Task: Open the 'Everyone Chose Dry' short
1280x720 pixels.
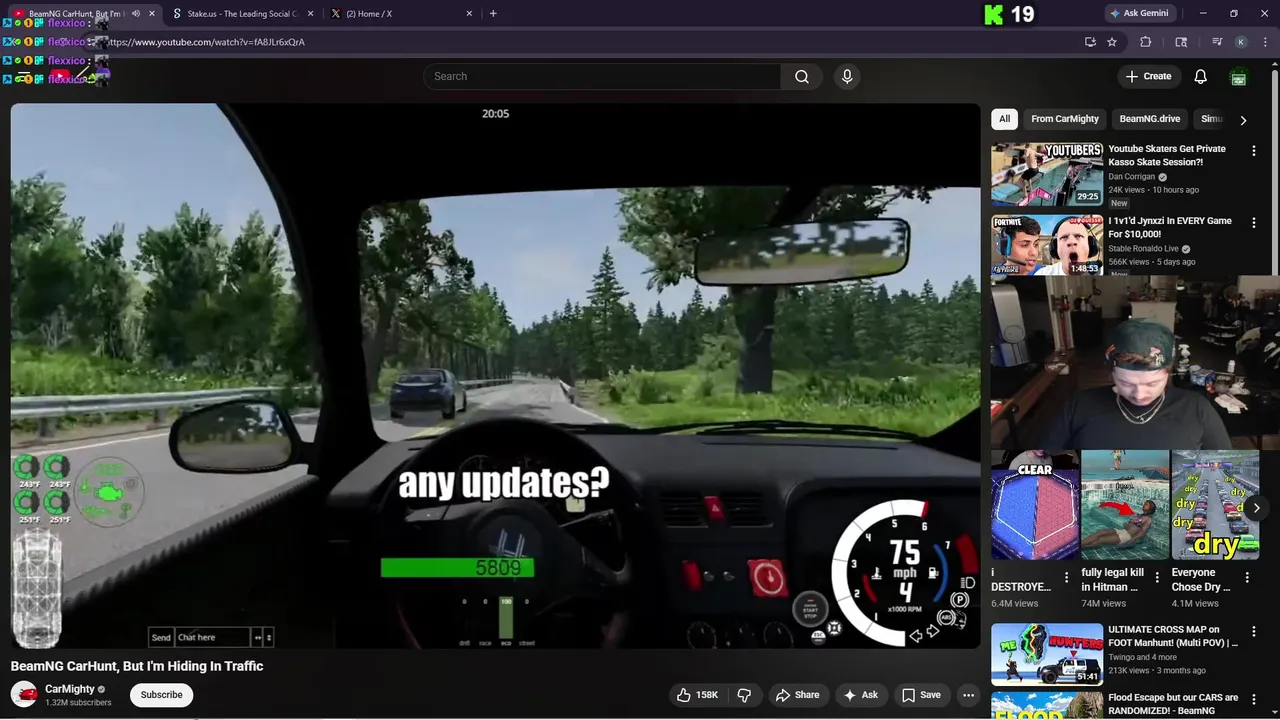Action: 1214,505
